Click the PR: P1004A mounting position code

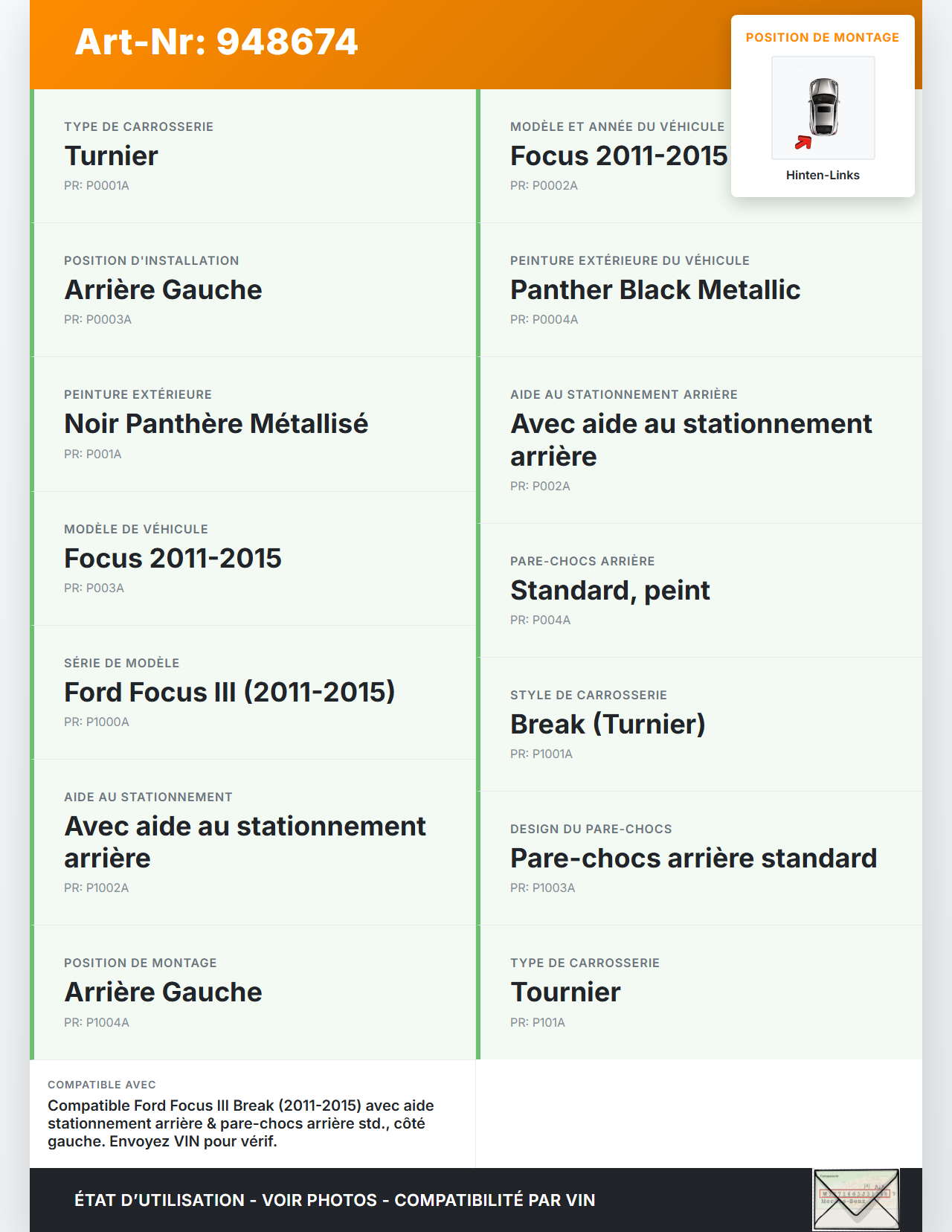[97, 1022]
